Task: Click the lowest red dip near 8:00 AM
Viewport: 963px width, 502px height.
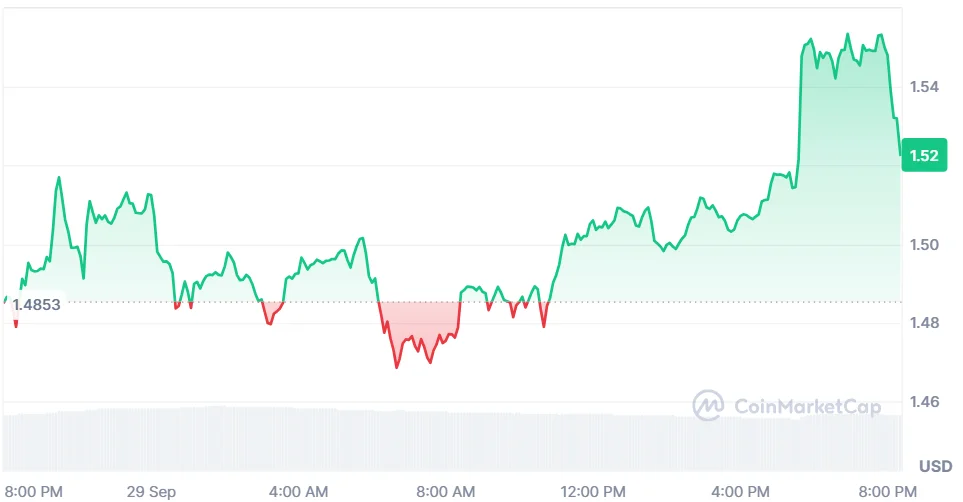Action: click(397, 367)
